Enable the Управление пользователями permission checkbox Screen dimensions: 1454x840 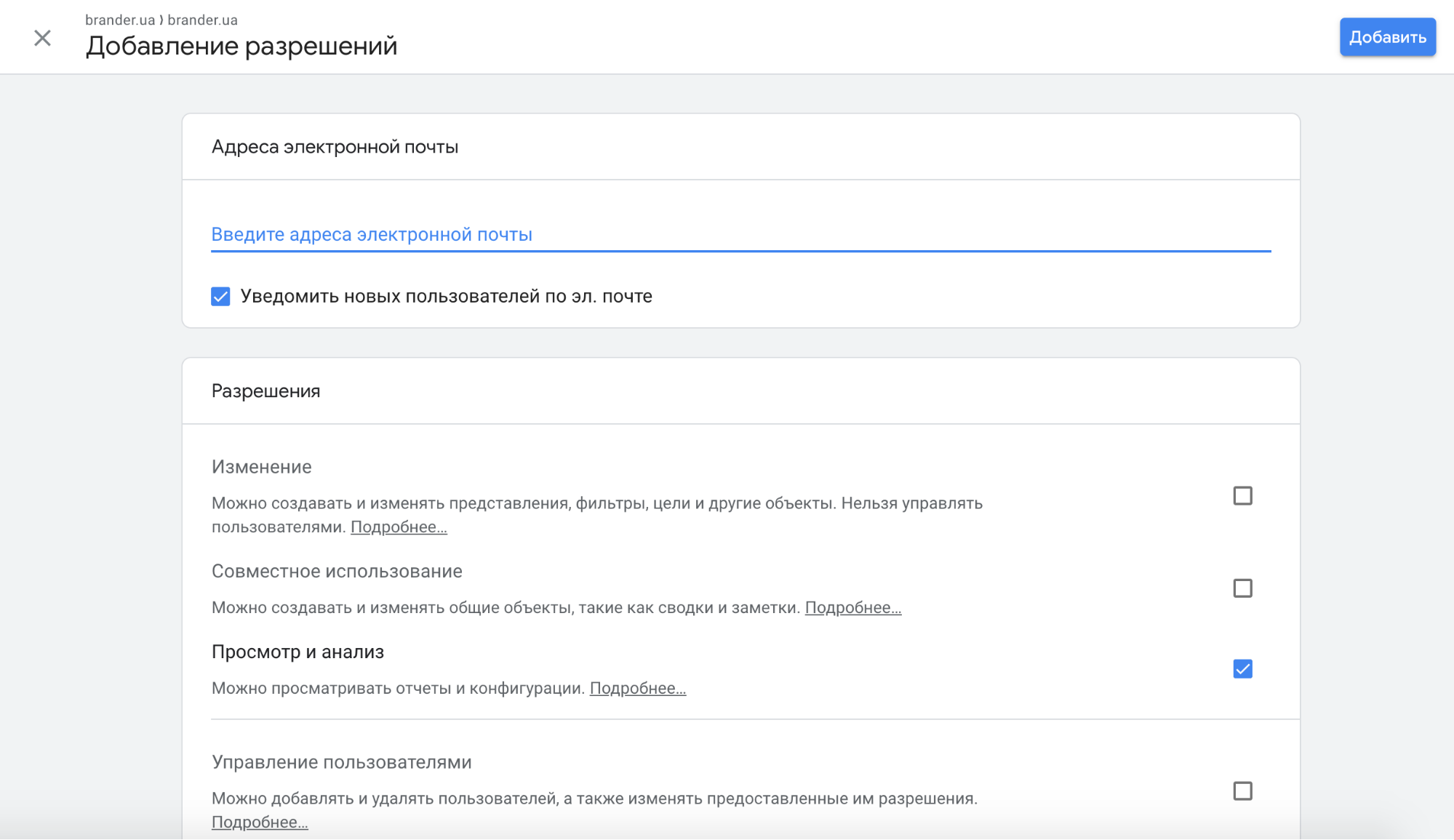tap(1242, 791)
